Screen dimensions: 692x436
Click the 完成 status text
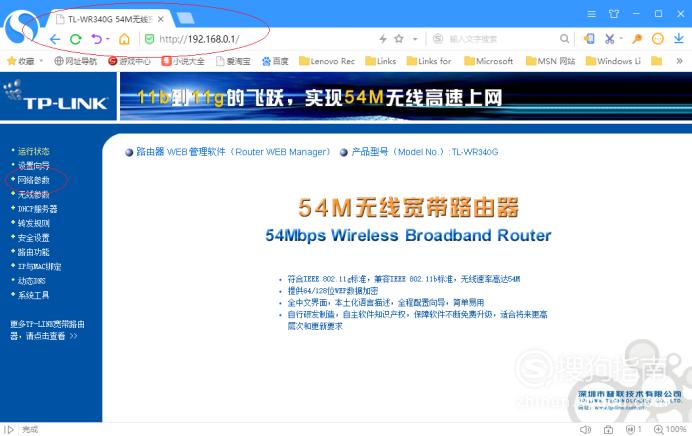tap(30, 429)
